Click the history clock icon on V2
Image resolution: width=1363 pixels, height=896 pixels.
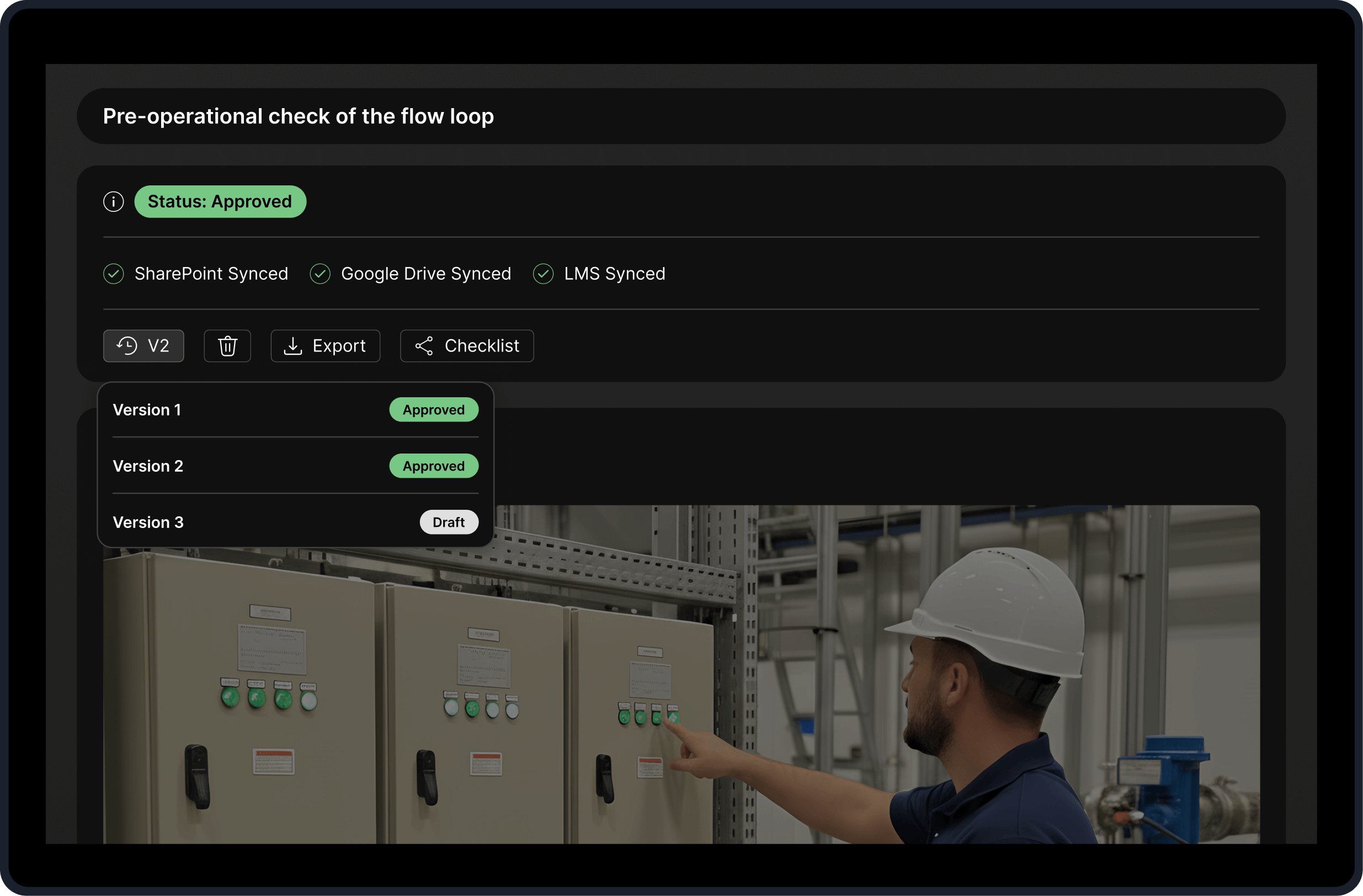pos(127,346)
